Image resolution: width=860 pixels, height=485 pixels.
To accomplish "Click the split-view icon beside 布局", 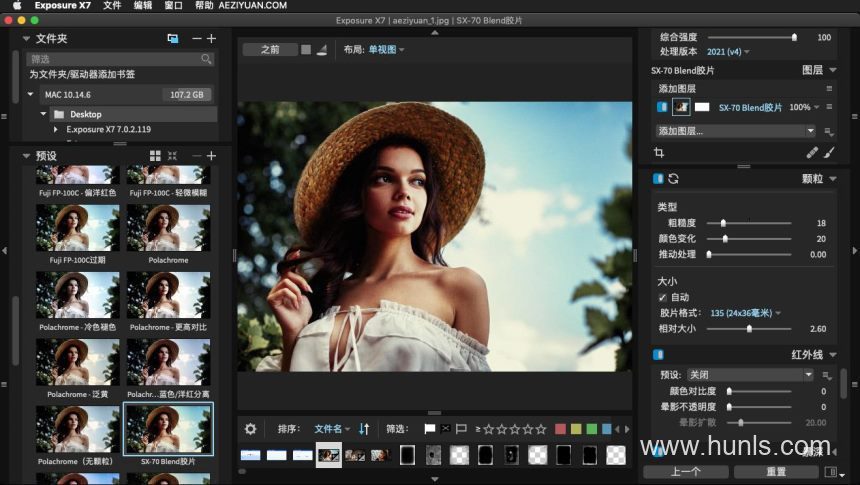I will [322, 49].
